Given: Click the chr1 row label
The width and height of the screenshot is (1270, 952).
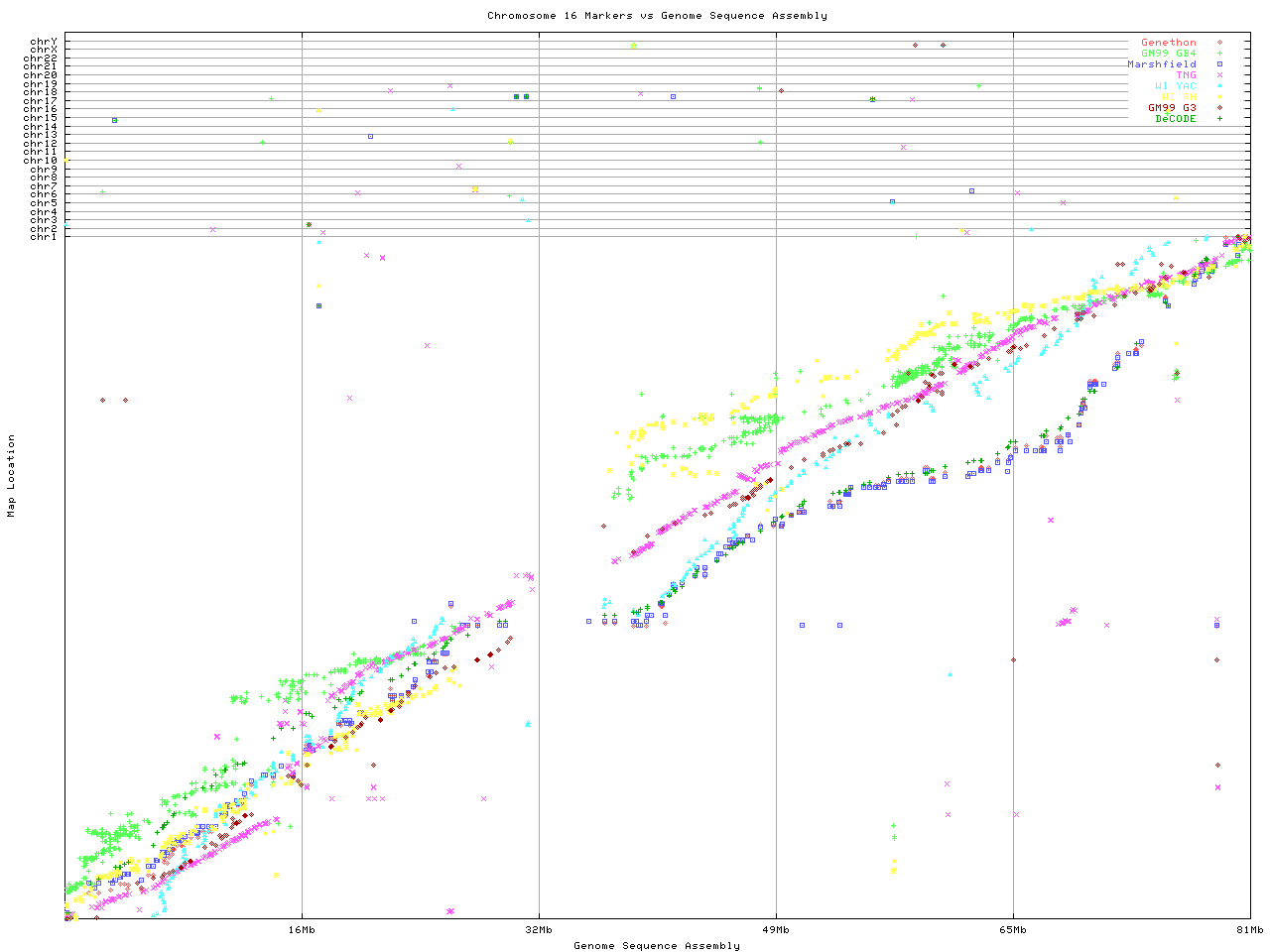Looking at the screenshot, I should pos(44,237).
